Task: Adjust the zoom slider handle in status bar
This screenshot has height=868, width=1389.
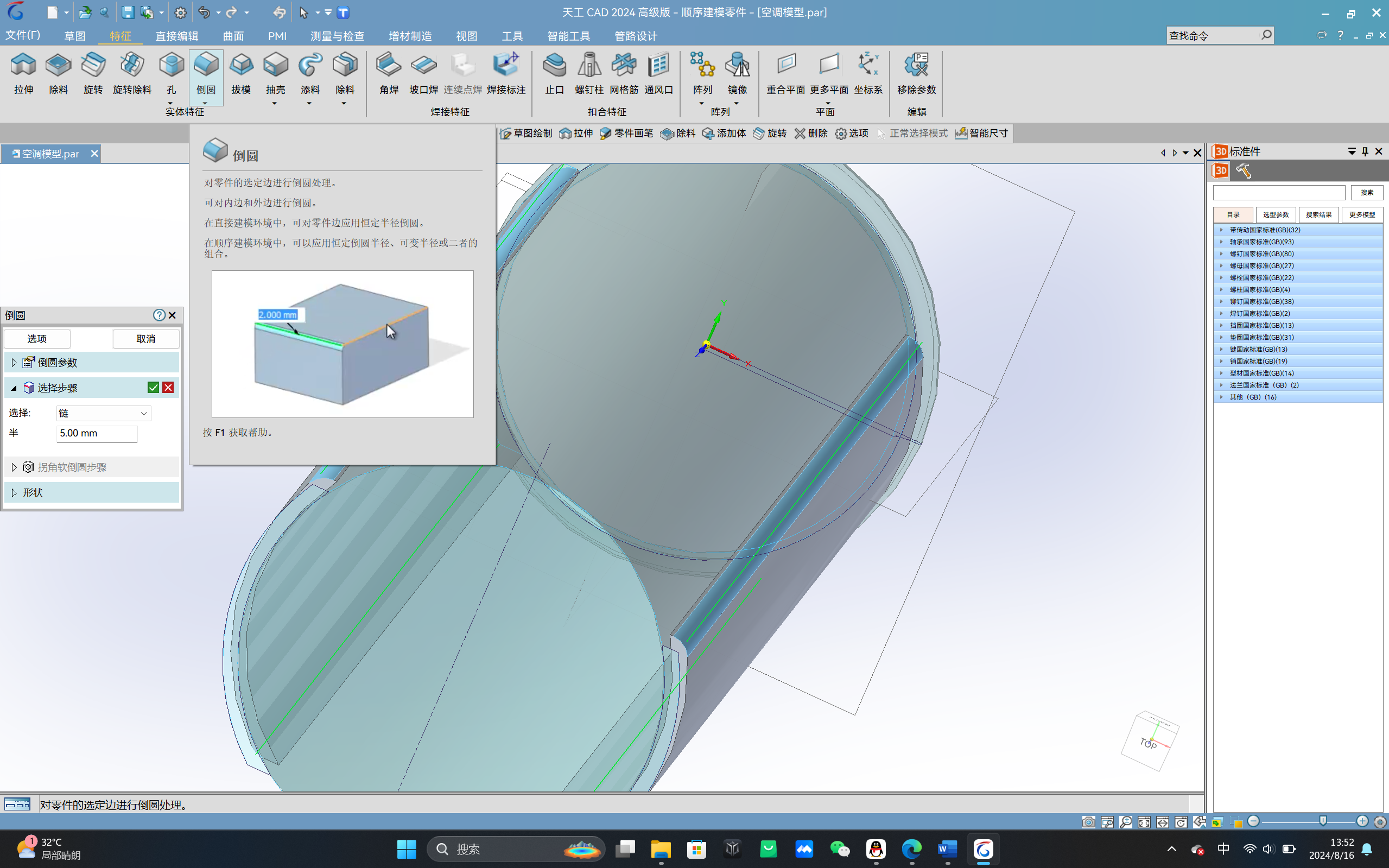Action: 1323,821
